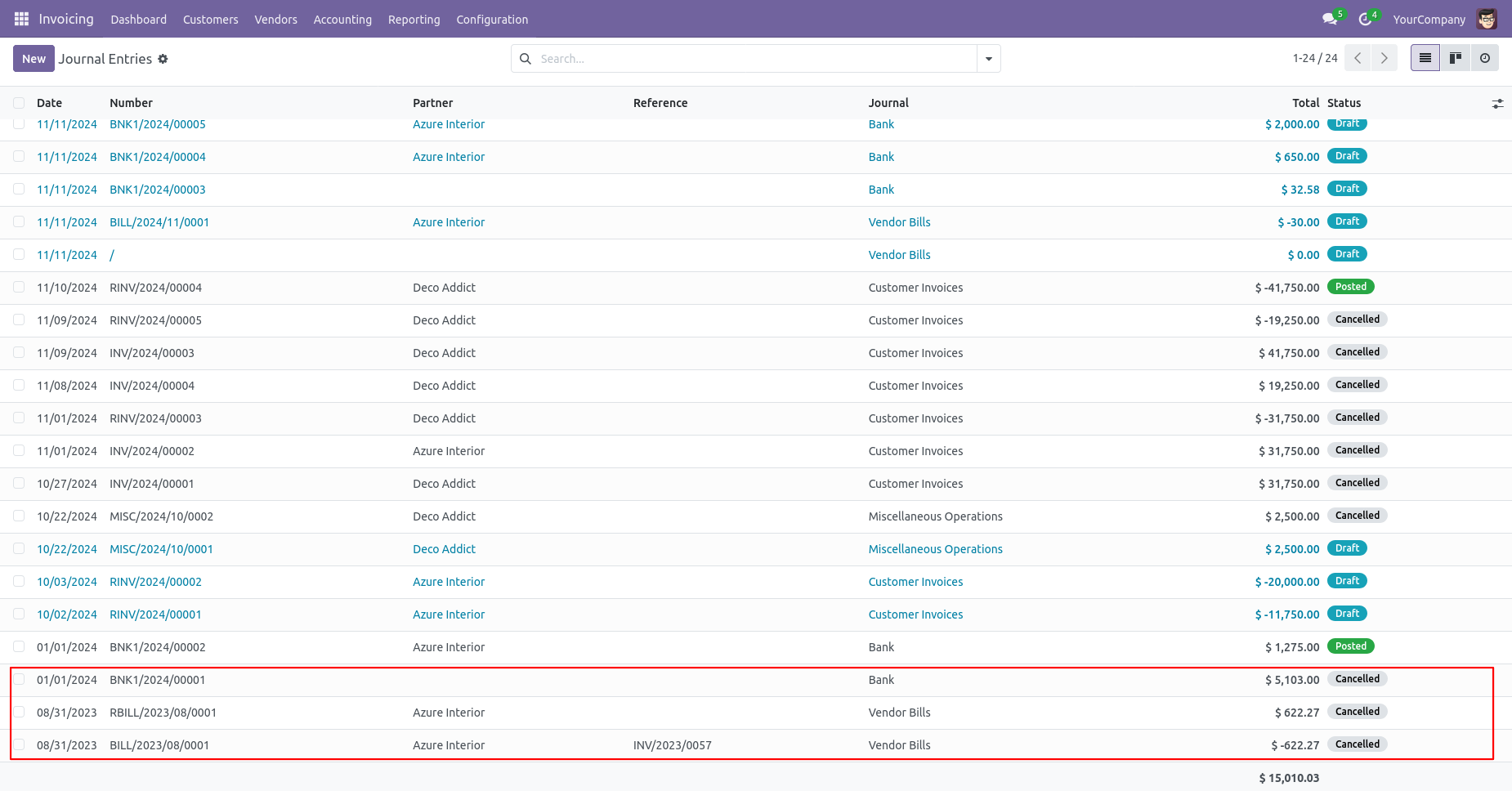Select all rows with header checkbox

click(x=19, y=103)
